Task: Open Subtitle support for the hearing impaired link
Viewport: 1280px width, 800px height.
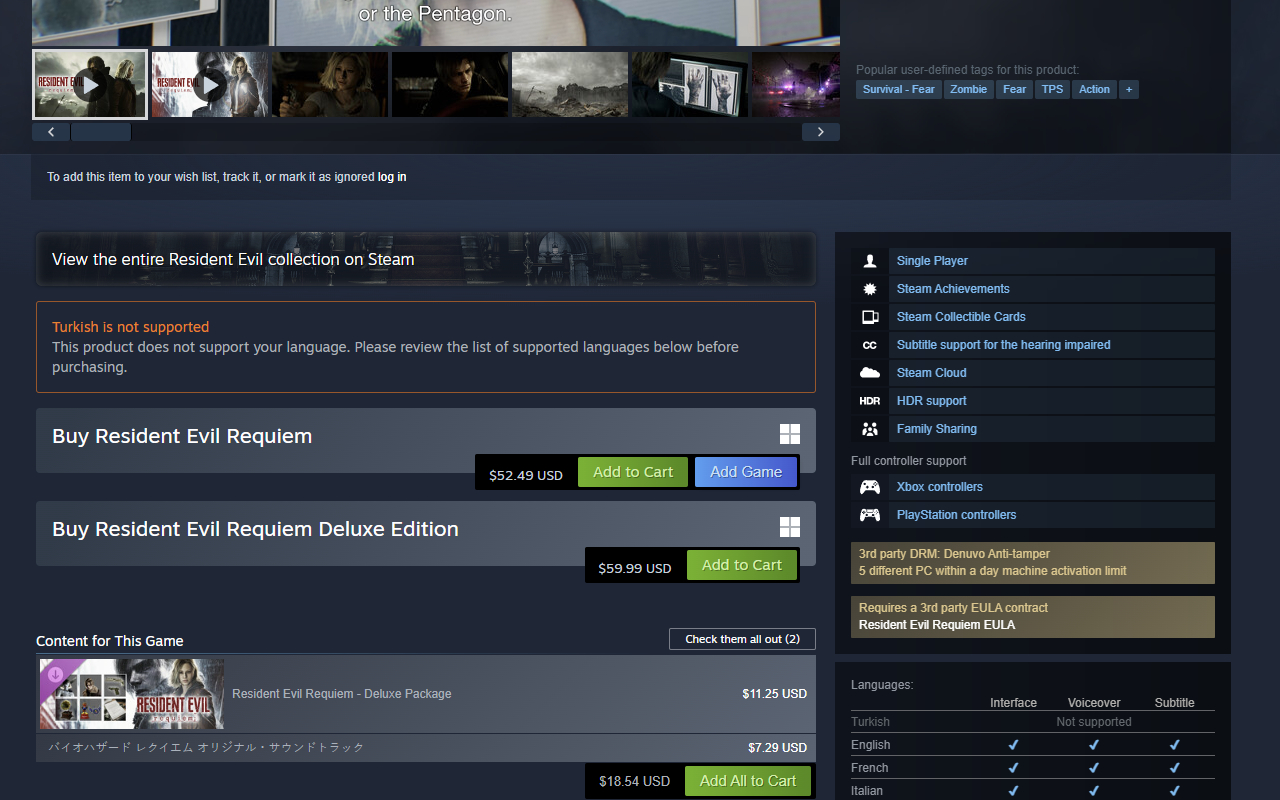Action: [1003, 345]
